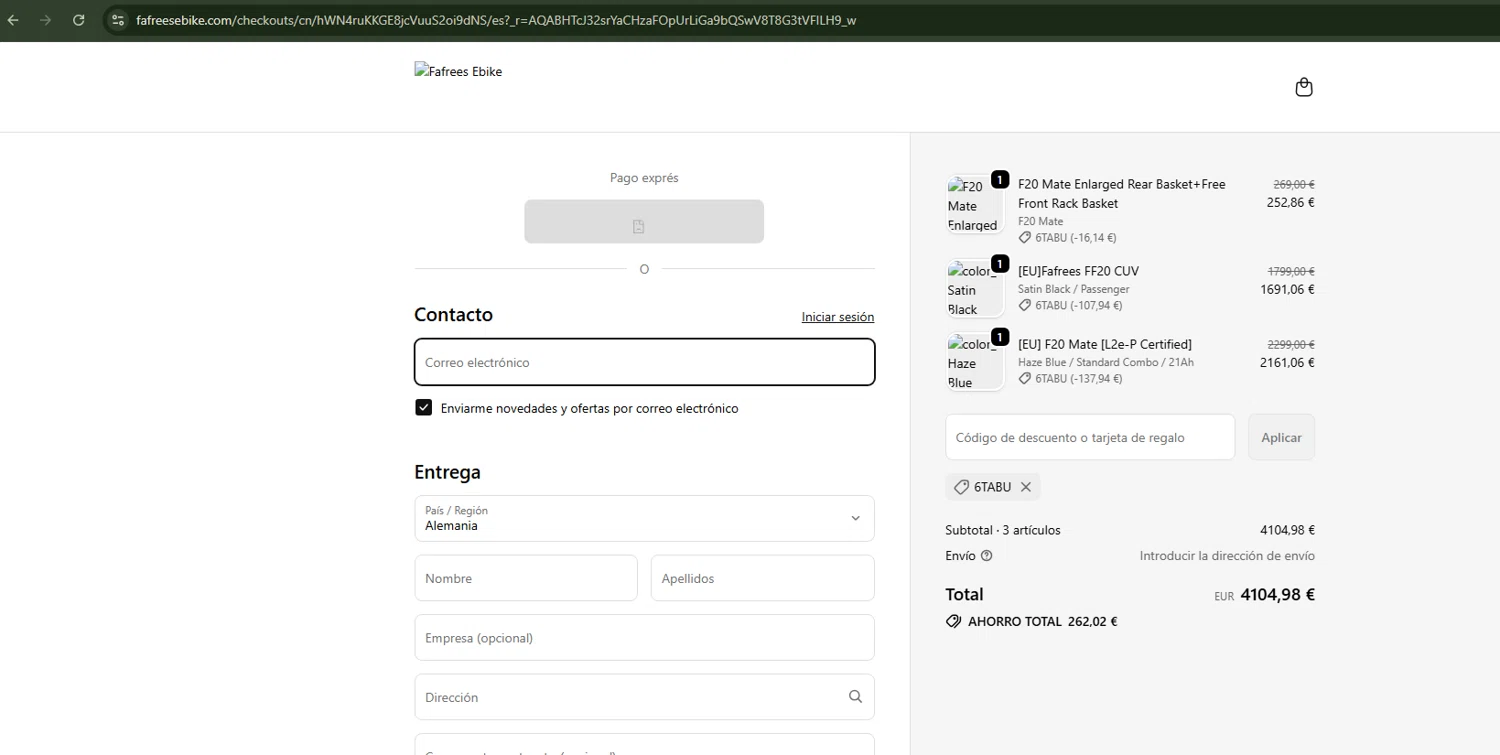Click the AHORRO TOTAL savings tag icon
The height and width of the screenshot is (755, 1500).
click(x=954, y=621)
